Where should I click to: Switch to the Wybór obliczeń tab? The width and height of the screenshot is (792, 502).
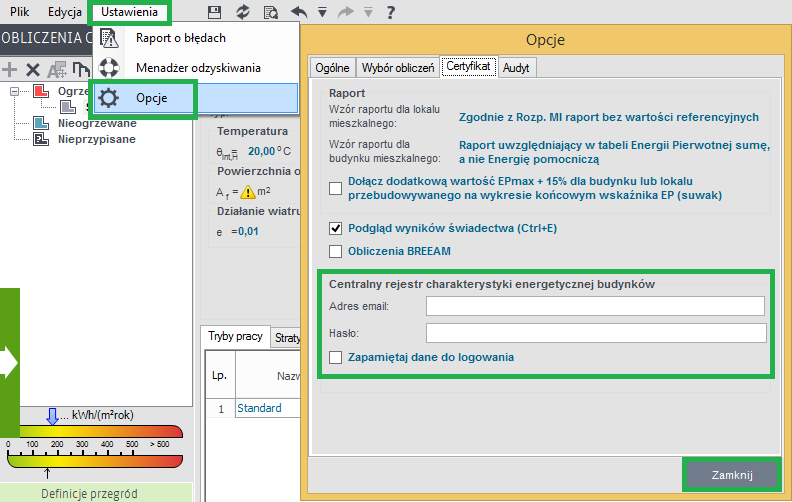point(398,68)
